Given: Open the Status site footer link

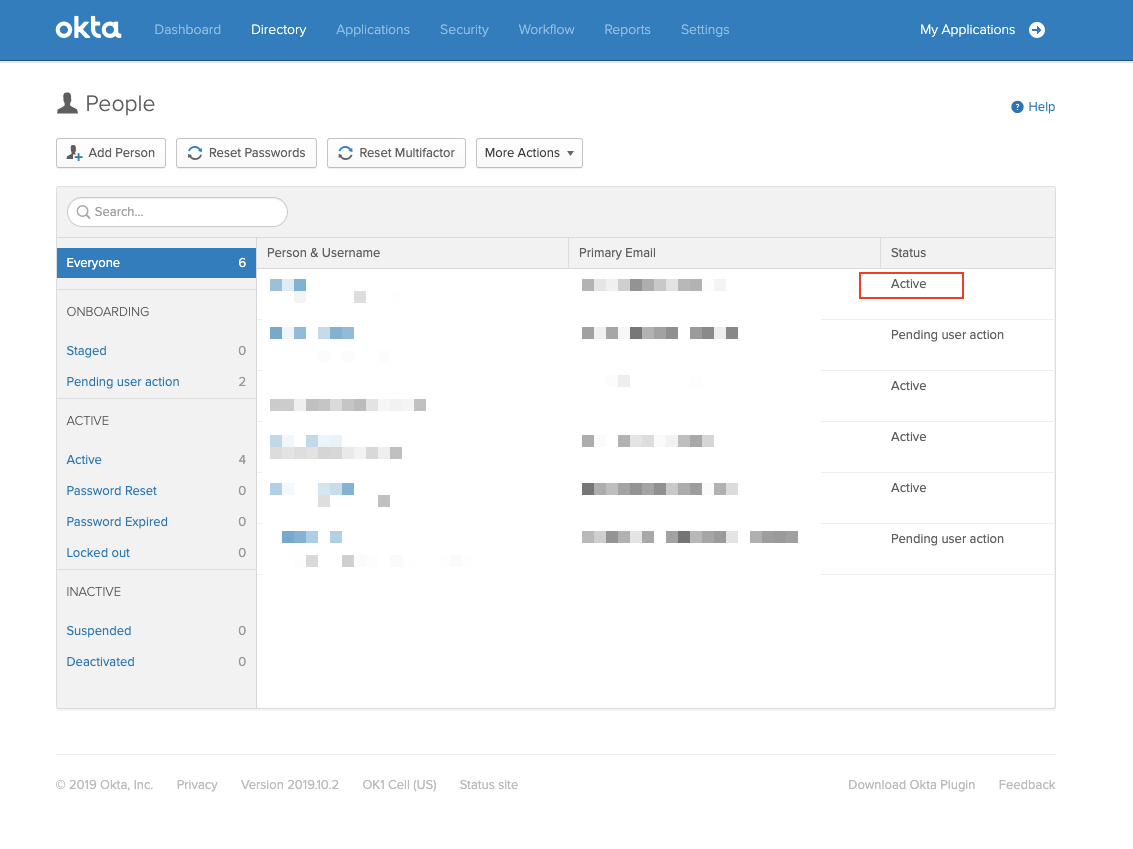Looking at the screenshot, I should pos(488,785).
